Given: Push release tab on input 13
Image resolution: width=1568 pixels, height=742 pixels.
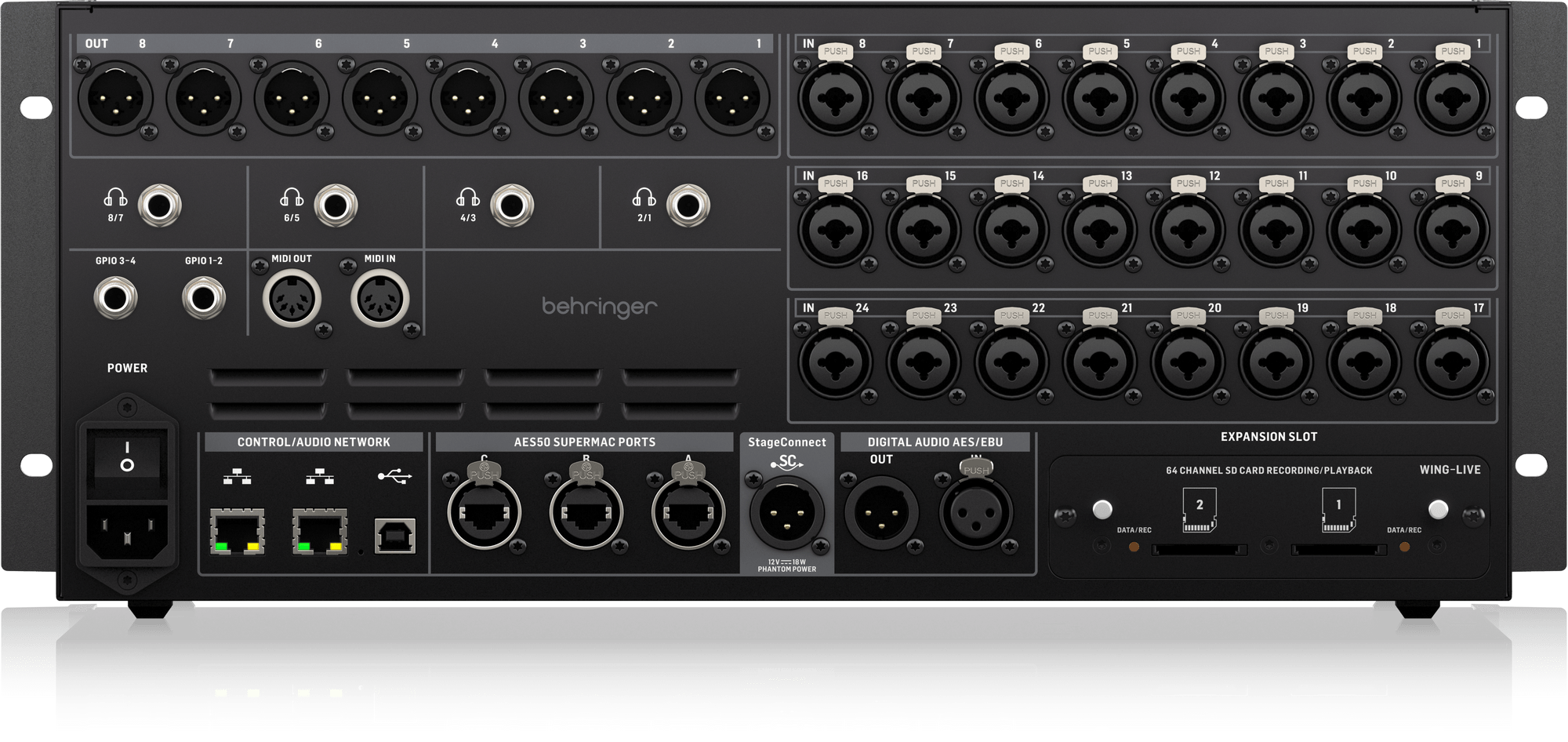Looking at the screenshot, I should pos(1100,184).
